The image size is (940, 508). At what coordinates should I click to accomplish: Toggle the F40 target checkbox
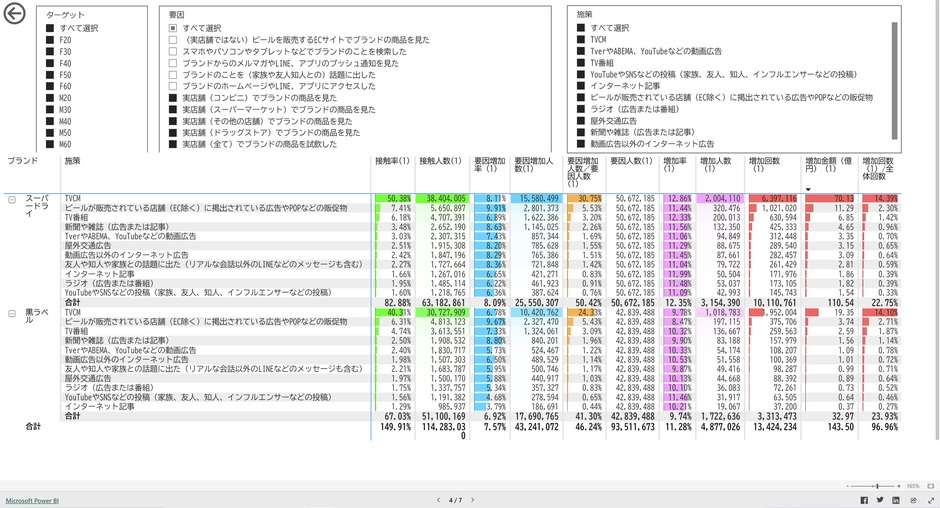[x=50, y=63]
